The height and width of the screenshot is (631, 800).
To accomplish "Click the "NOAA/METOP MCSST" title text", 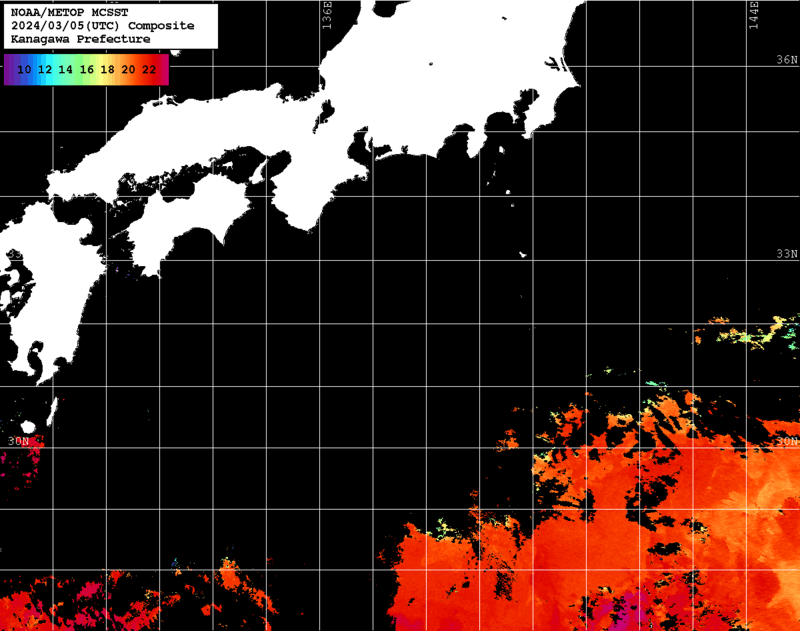I will coord(69,12).
